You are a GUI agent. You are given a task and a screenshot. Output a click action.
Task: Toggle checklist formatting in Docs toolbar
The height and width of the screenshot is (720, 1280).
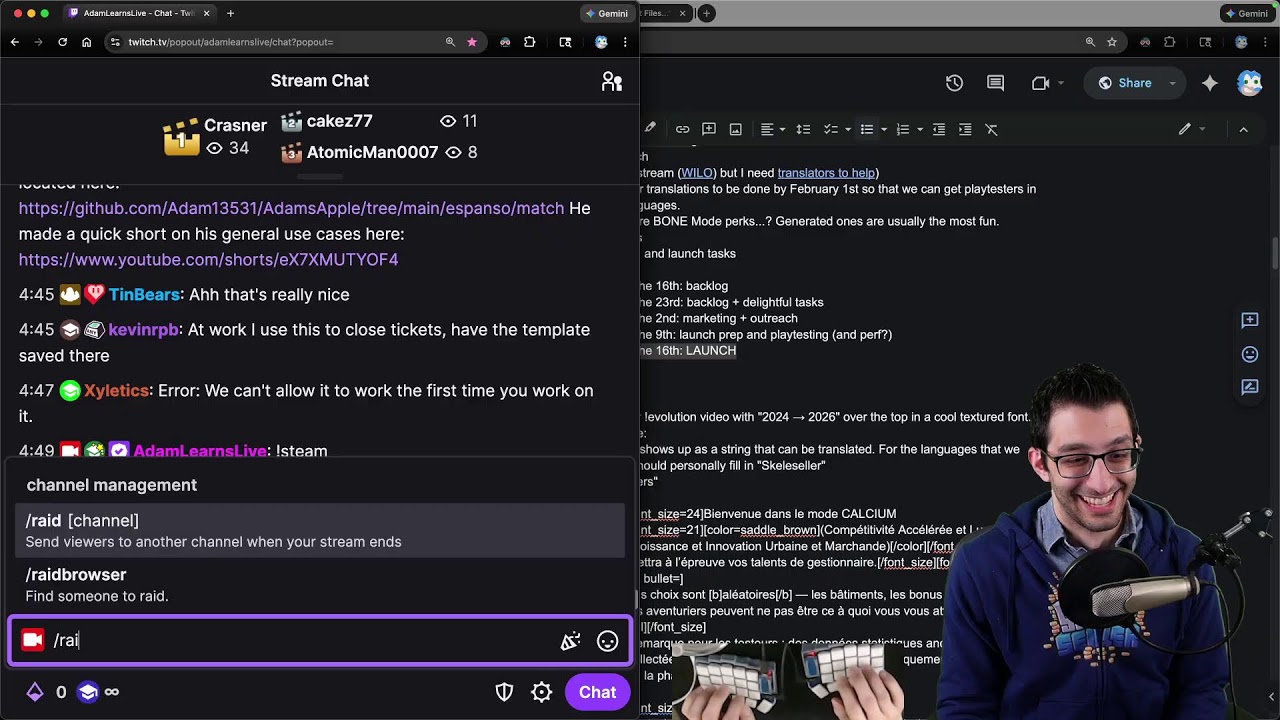829,129
